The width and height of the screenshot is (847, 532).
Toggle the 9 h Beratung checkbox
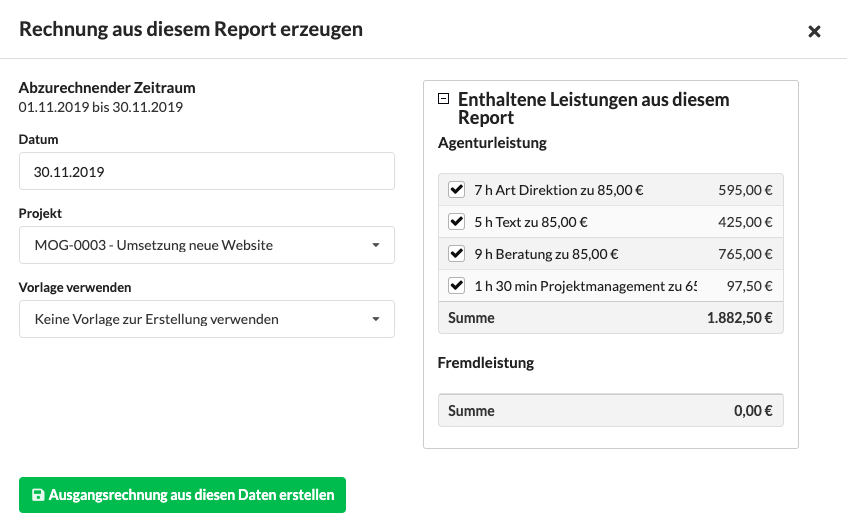point(456,253)
